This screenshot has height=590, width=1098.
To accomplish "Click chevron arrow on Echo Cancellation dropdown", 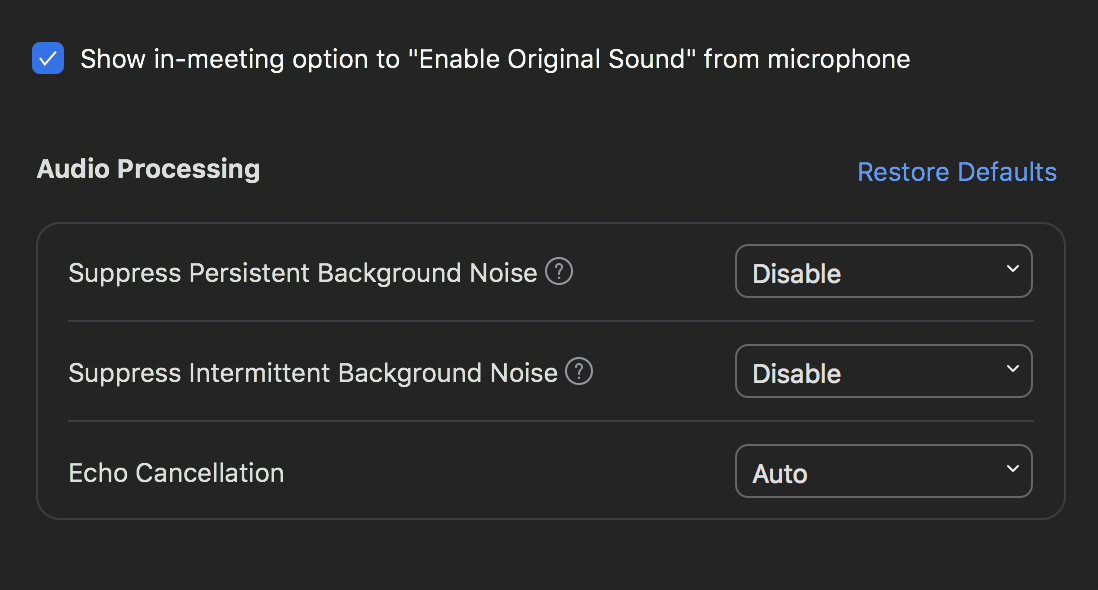I will [1013, 469].
